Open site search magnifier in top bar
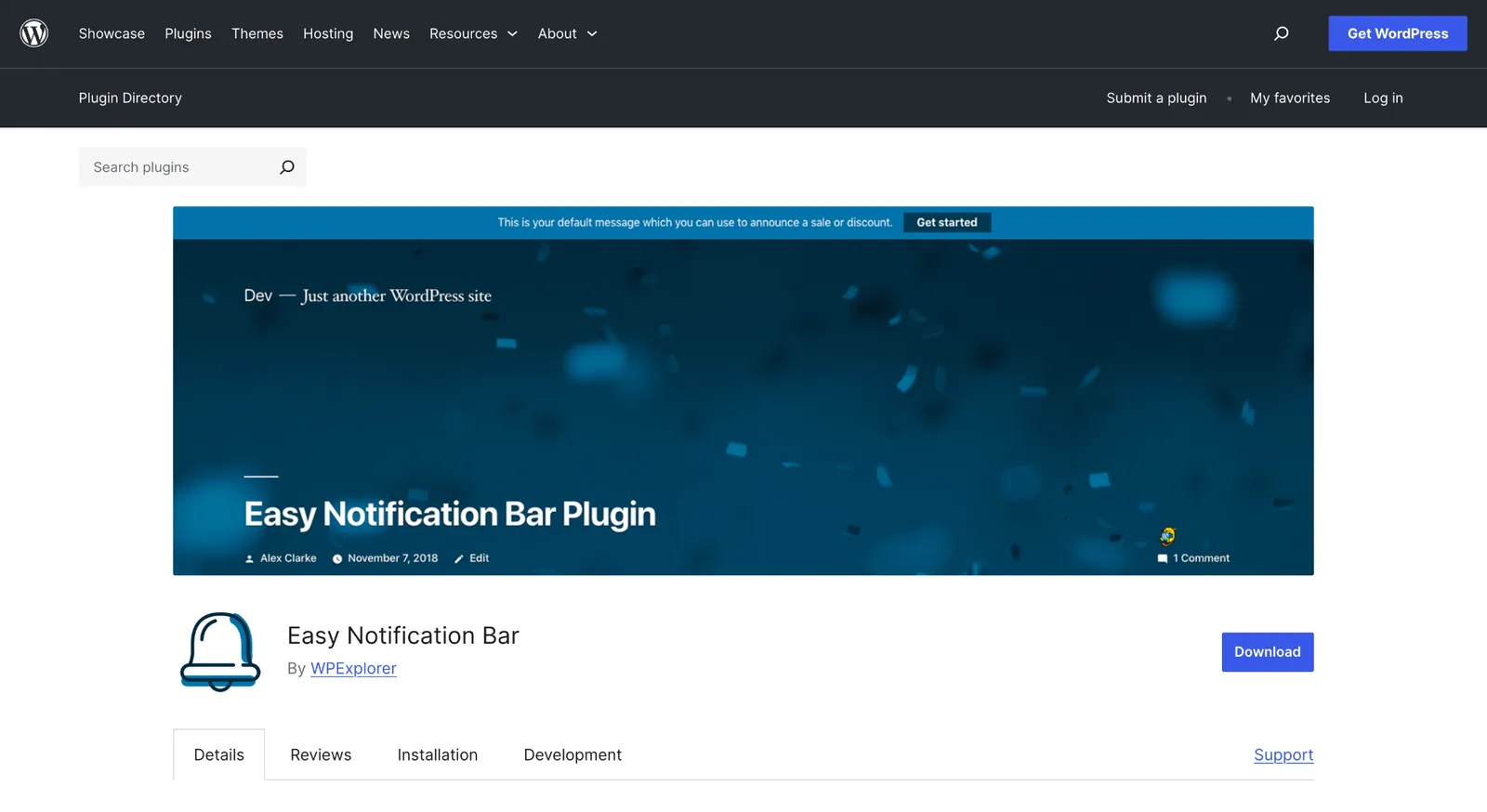Viewport: 1487px width, 812px height. 1282,33
